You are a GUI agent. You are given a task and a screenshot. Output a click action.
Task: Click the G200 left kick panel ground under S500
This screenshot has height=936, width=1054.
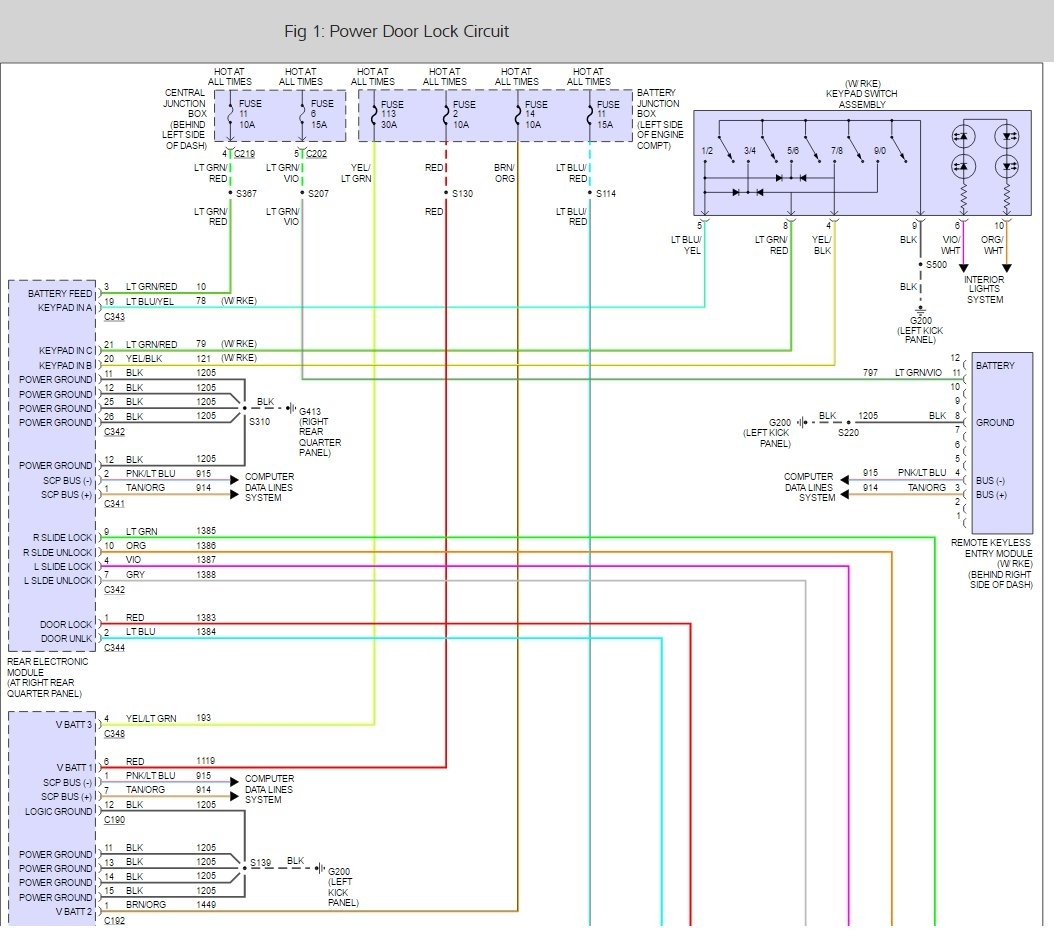coord(920,311)
